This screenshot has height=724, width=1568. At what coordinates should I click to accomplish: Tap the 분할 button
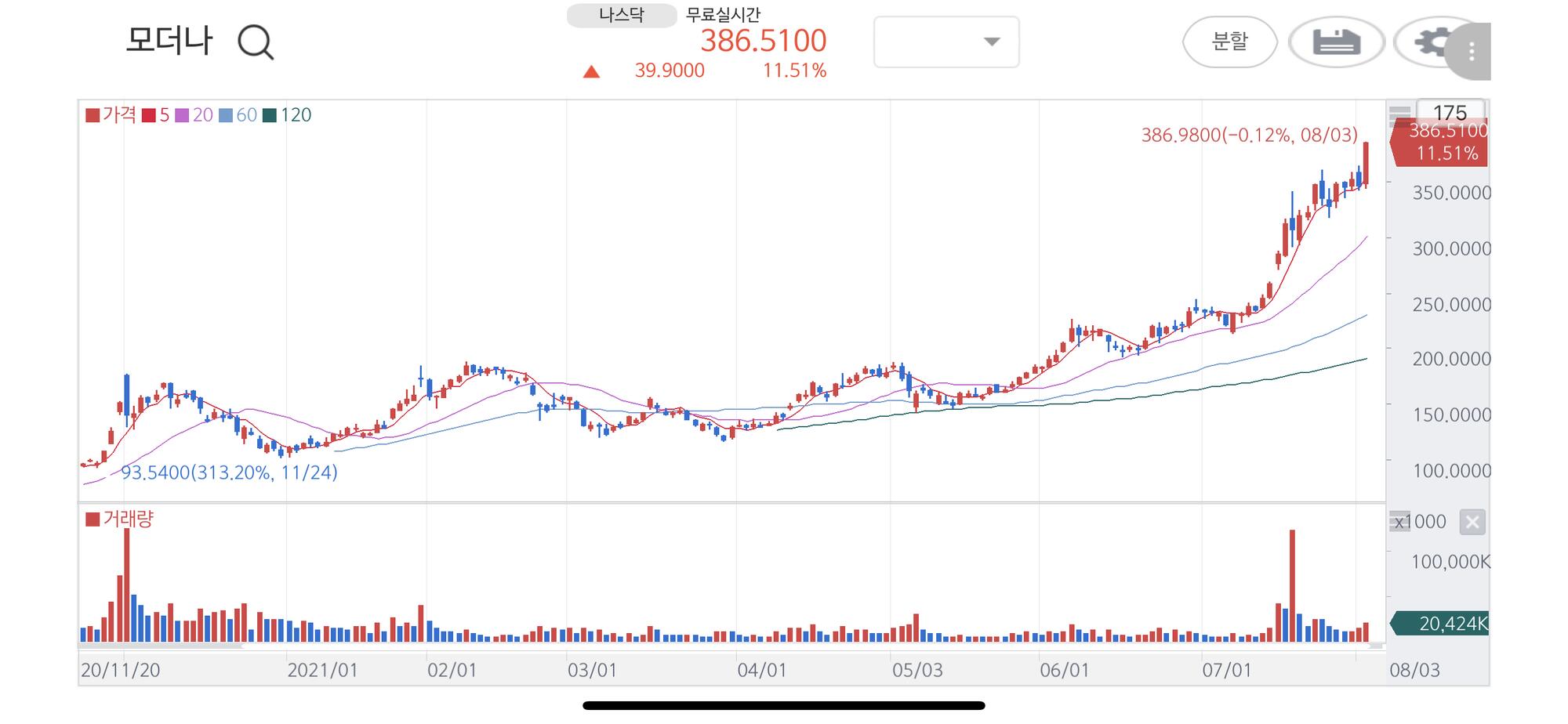1230,42
